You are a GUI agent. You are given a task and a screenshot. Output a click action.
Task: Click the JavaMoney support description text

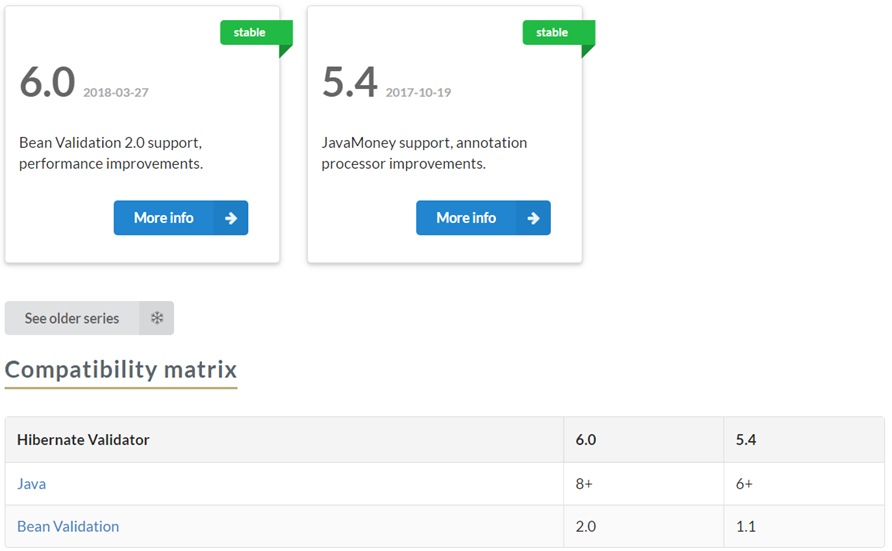(x=424, y=153)
